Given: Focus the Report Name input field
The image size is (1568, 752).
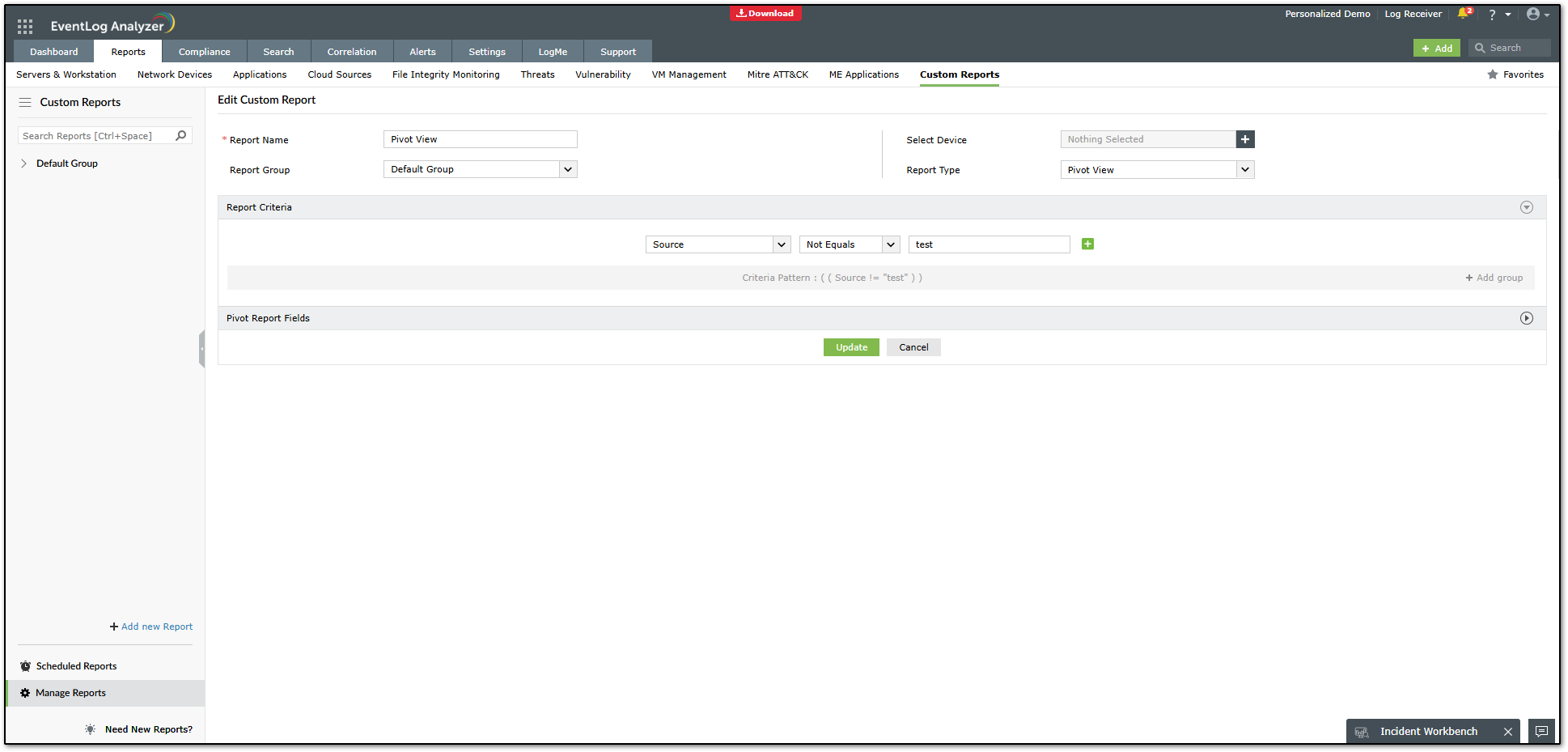Looking at the screenshot, I should tap(480, 139).
